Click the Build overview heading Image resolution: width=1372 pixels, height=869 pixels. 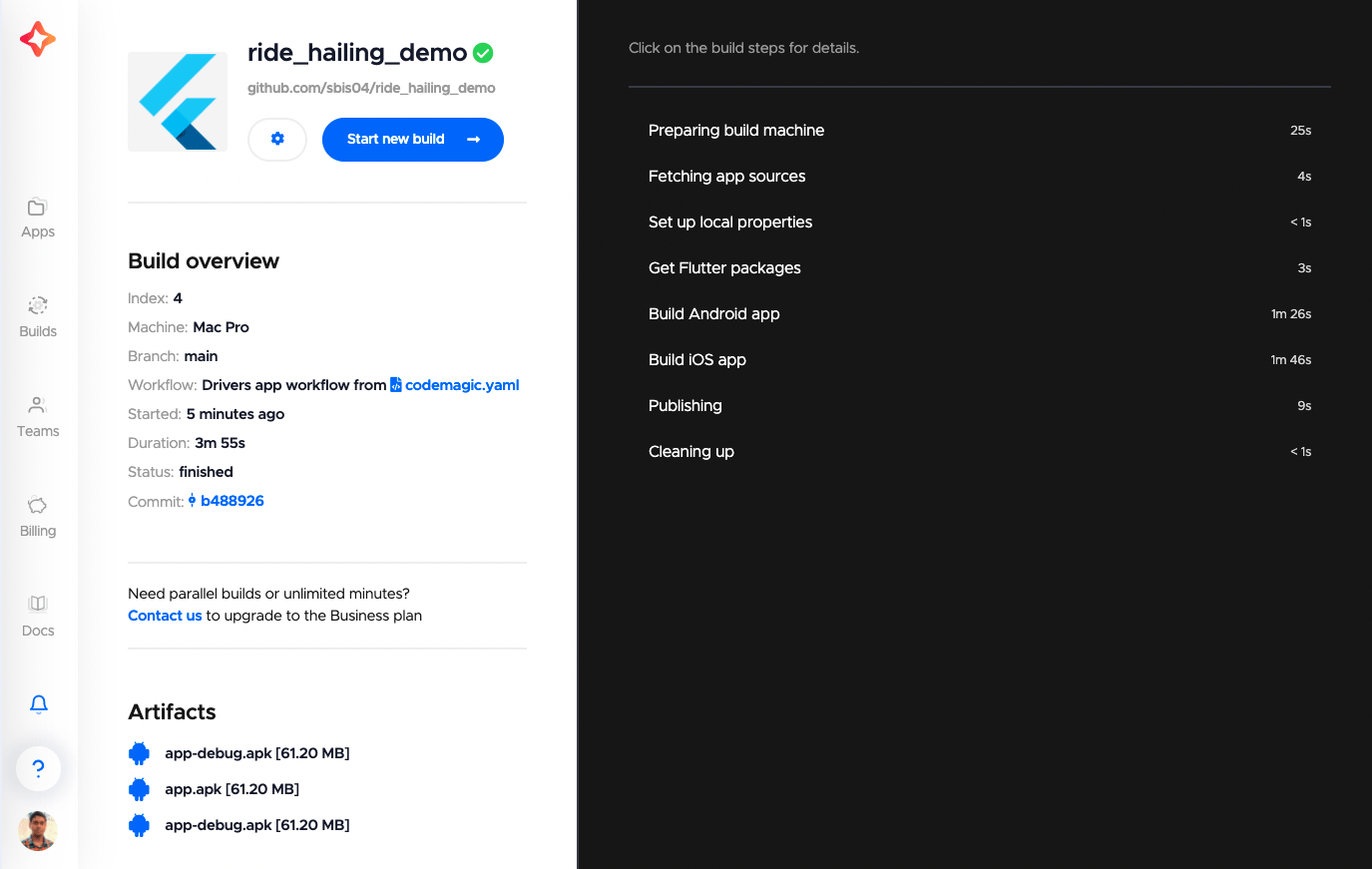pyautogui.click(x=204, y=261)
